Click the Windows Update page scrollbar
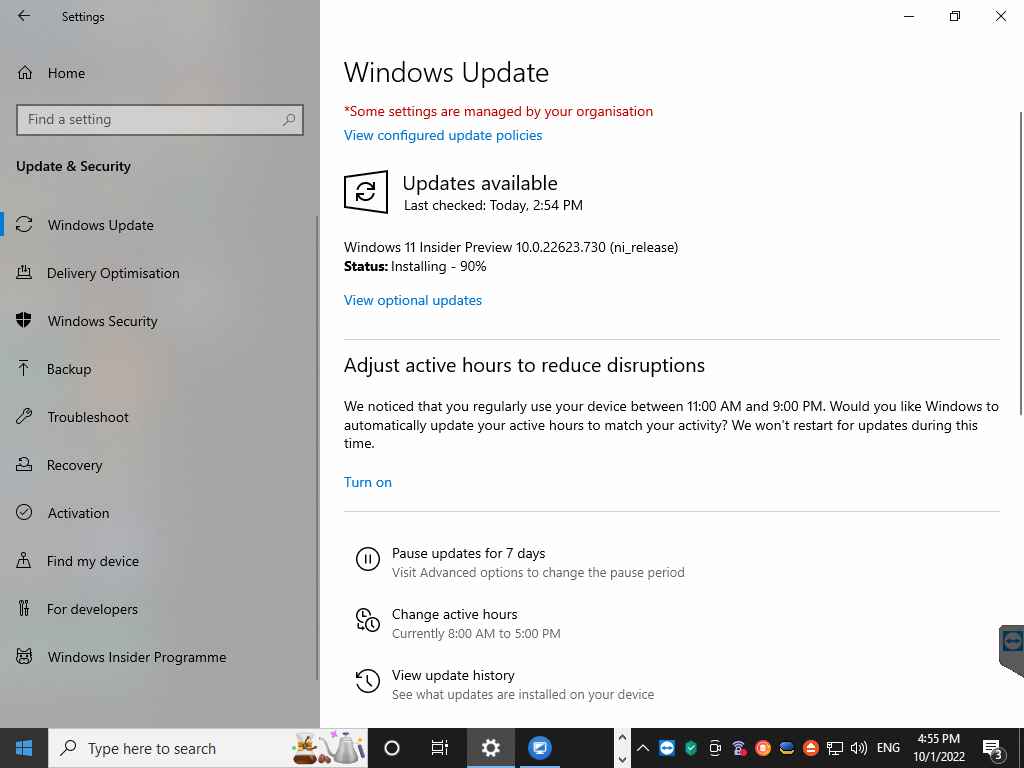The height and width of the screenshot is (768, 1024). 1021,261
